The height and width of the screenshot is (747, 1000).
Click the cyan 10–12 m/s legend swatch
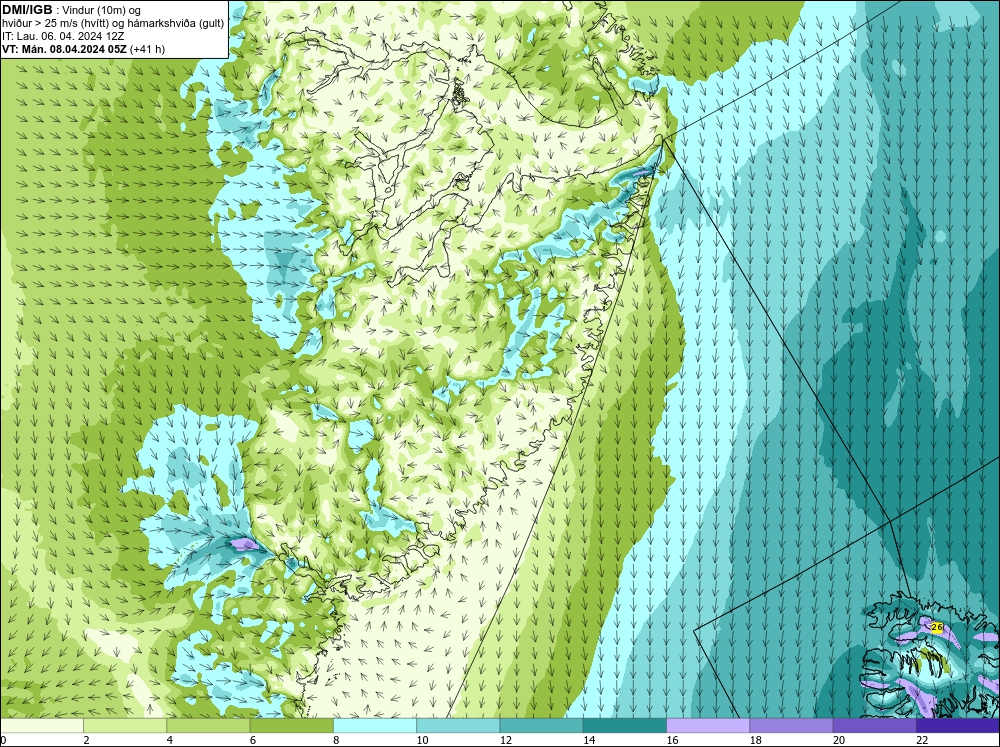point(458,725)
